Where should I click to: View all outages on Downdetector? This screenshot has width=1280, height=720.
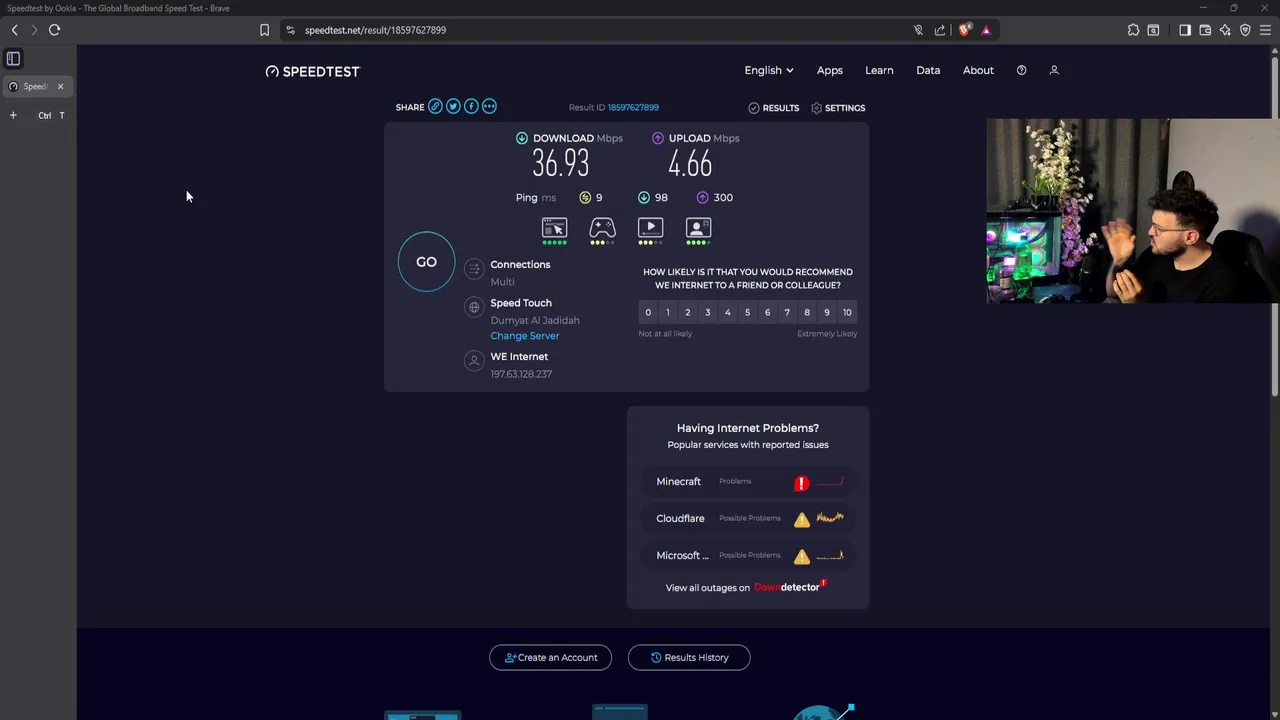[747, 587]
